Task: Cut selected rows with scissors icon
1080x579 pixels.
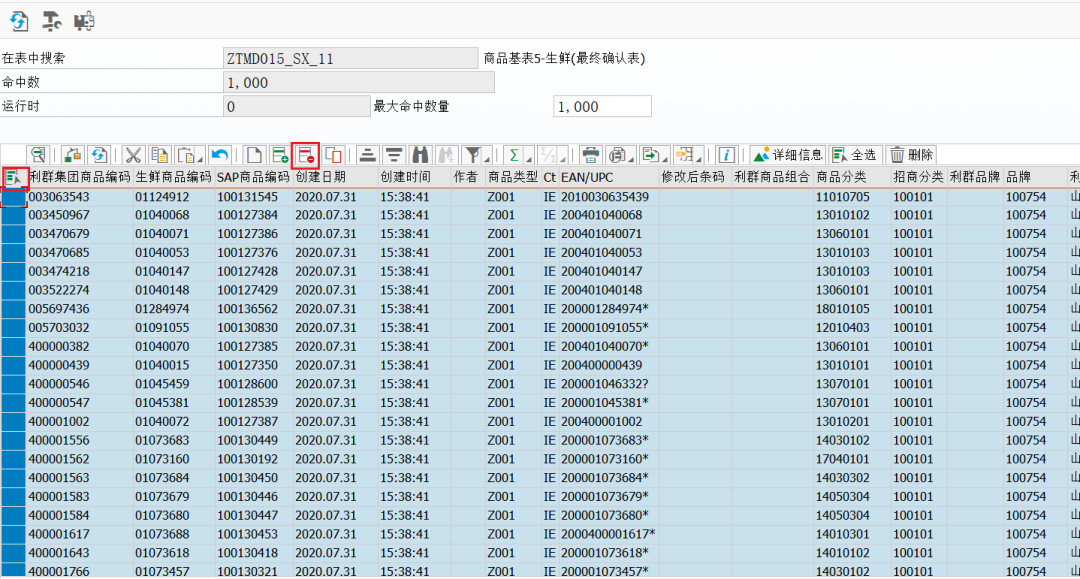Action: tap(133, 155)
